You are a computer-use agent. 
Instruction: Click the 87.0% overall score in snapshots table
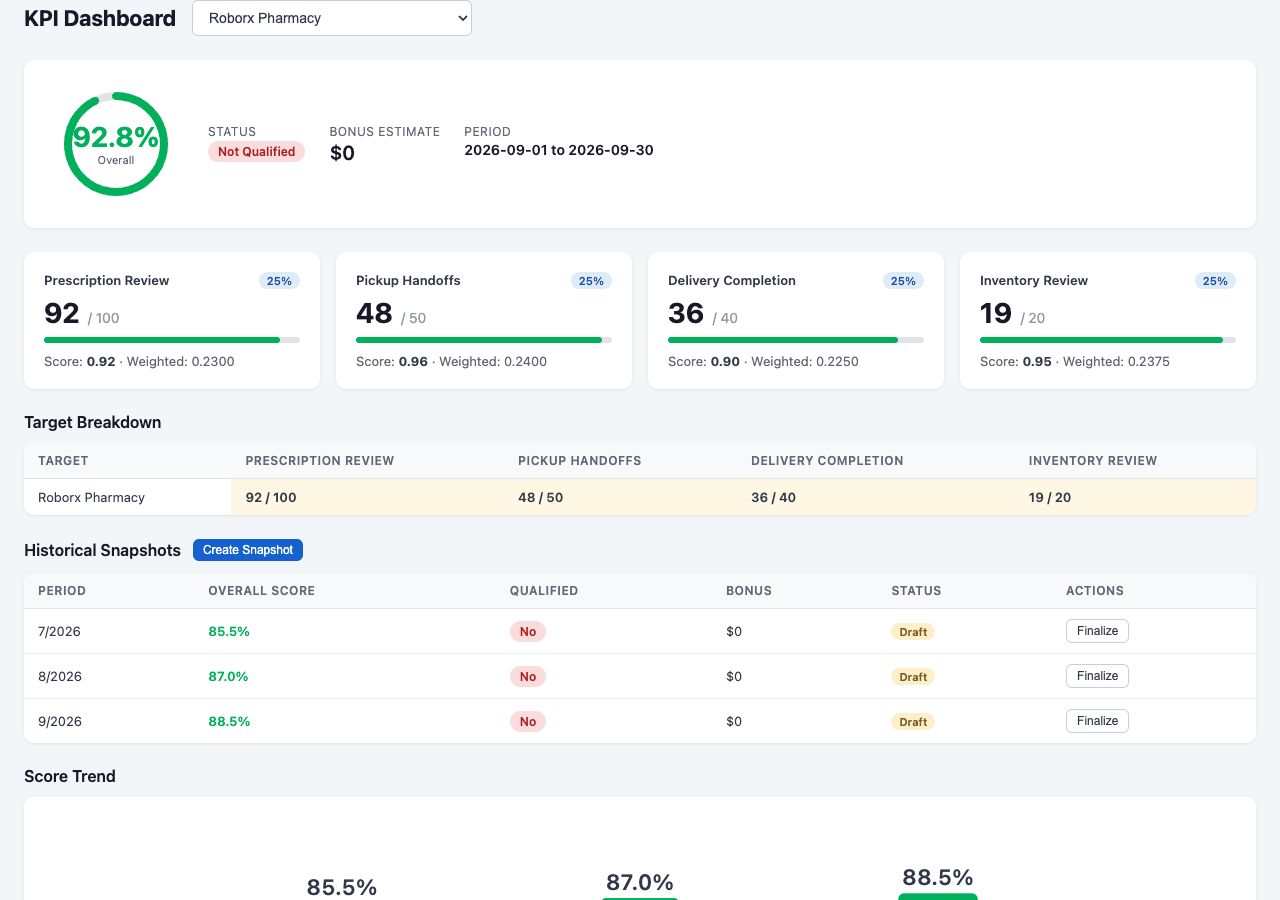coord(228,676)
